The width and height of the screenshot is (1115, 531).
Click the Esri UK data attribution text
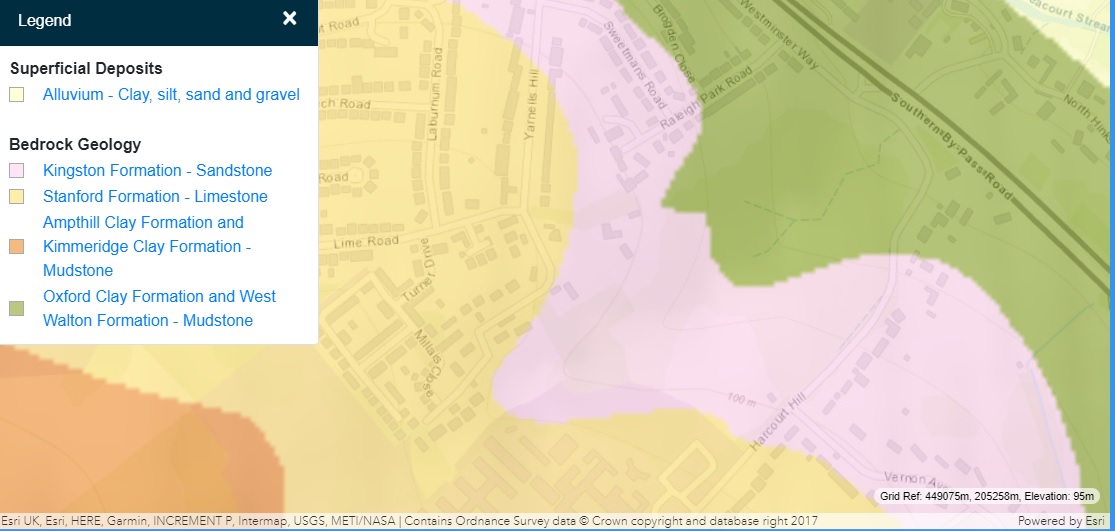(x=408, y=521)
